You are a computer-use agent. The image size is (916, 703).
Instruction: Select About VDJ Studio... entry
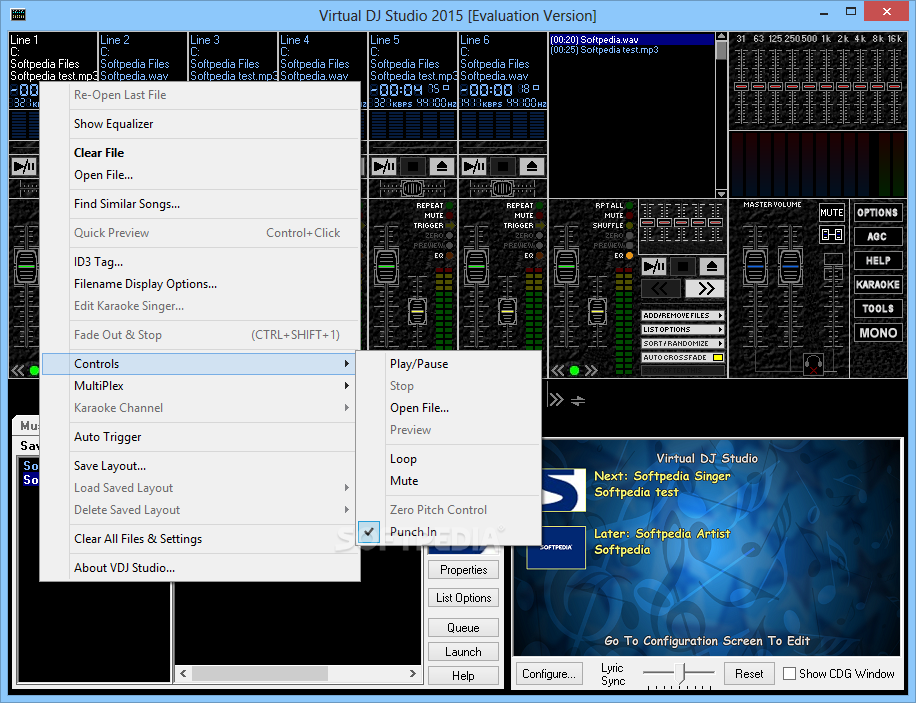[x=200, y=568]
